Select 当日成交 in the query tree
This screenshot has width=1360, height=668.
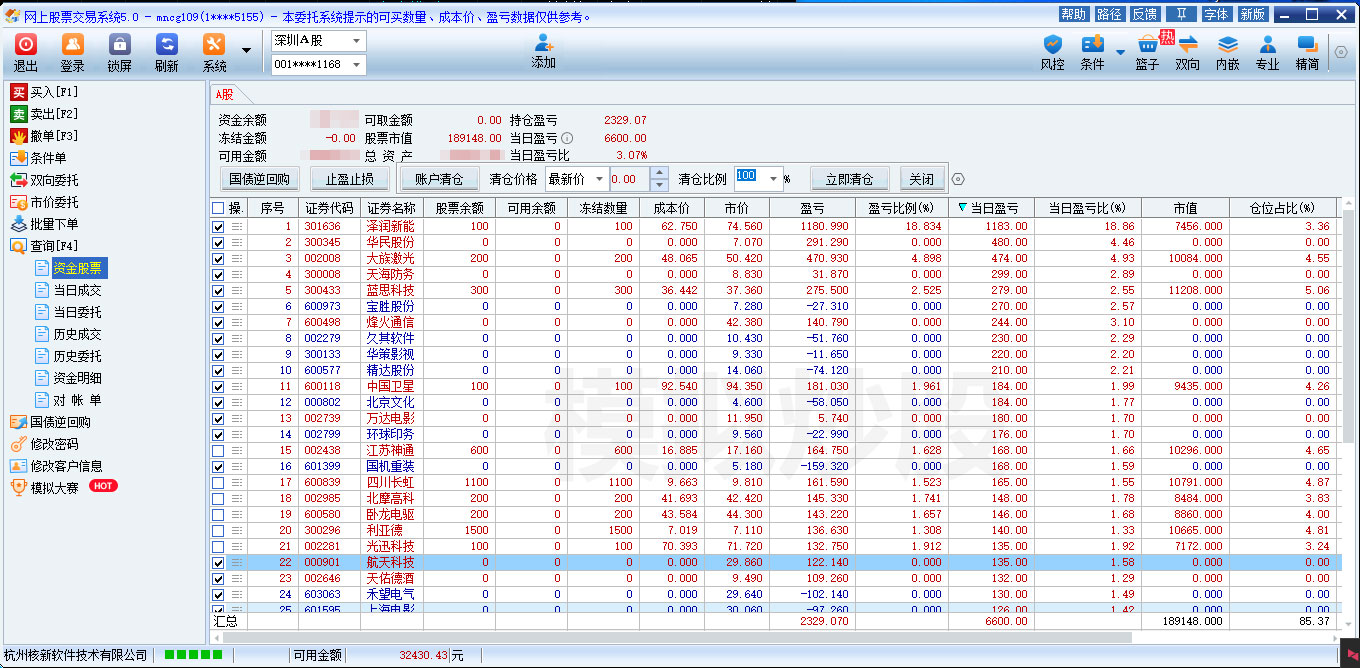pos(77,290)
